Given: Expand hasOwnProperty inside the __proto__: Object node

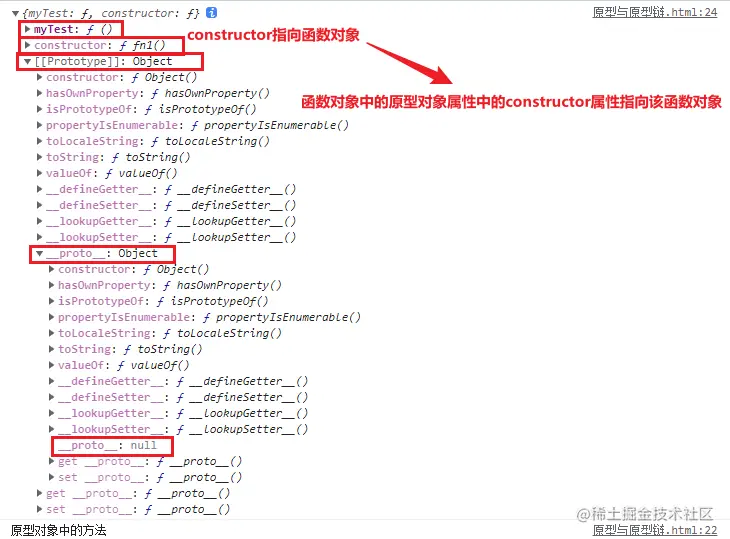Looking at the screenshot, I should click(x=52, y=285).
